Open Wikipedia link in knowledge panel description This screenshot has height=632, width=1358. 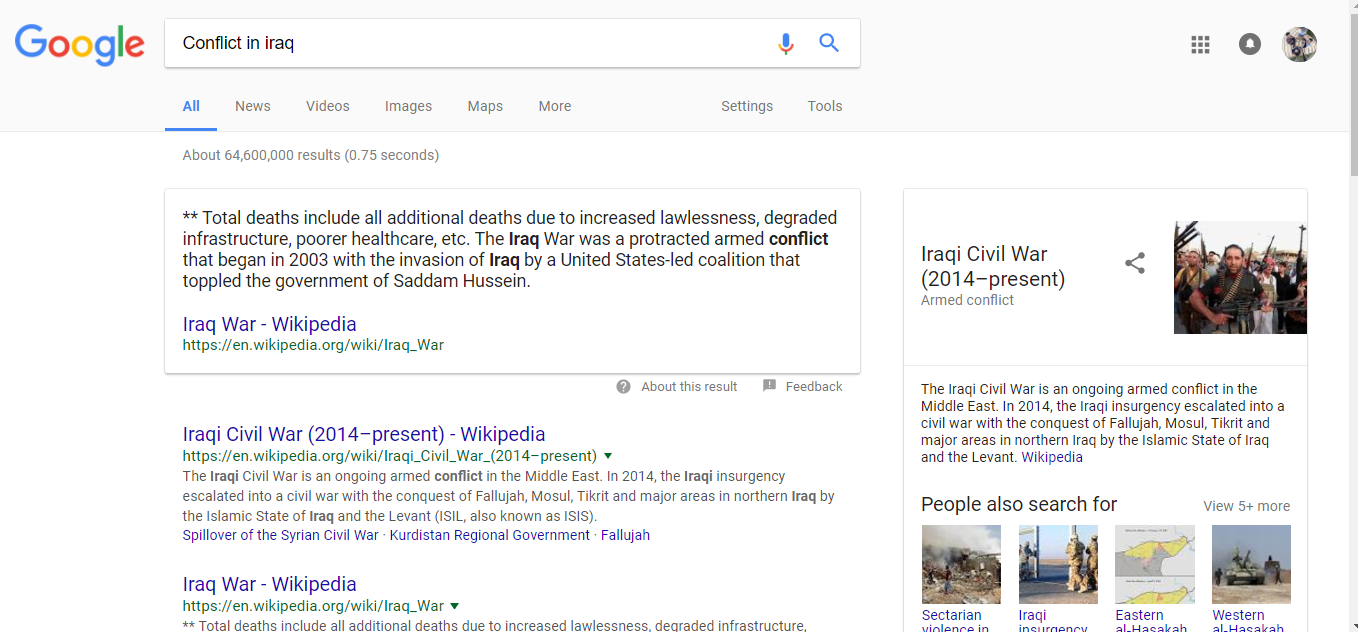(x=1052, y=457)
